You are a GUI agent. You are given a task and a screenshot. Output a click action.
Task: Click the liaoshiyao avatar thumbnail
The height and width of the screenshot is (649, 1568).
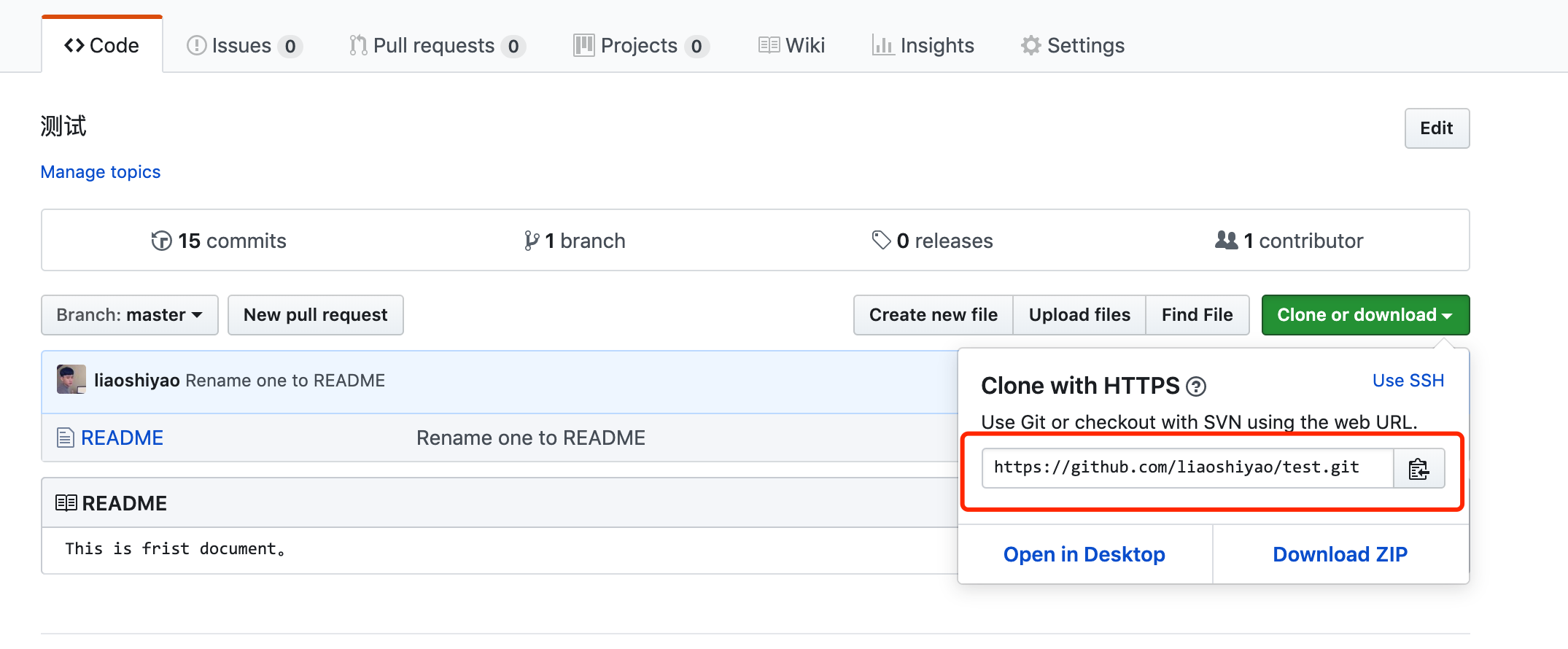71,380
